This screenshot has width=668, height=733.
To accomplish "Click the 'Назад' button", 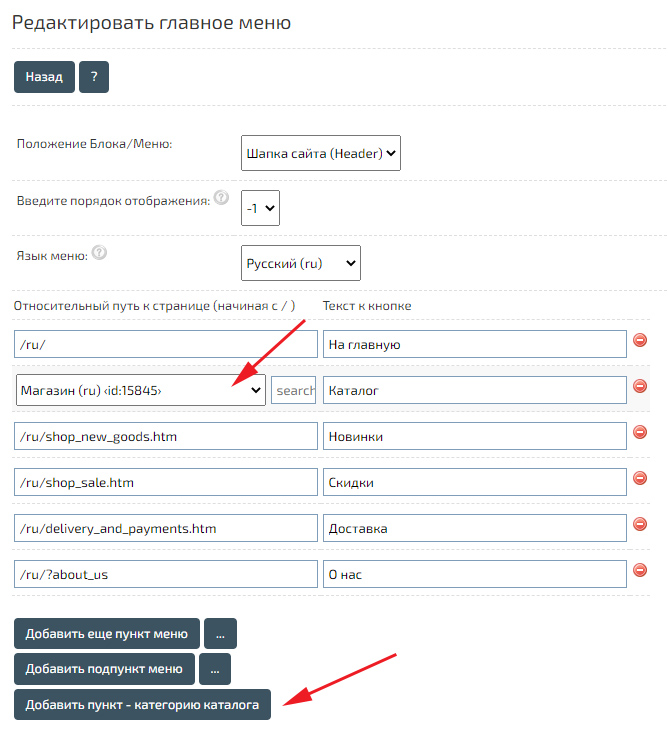I will [44, 77].
